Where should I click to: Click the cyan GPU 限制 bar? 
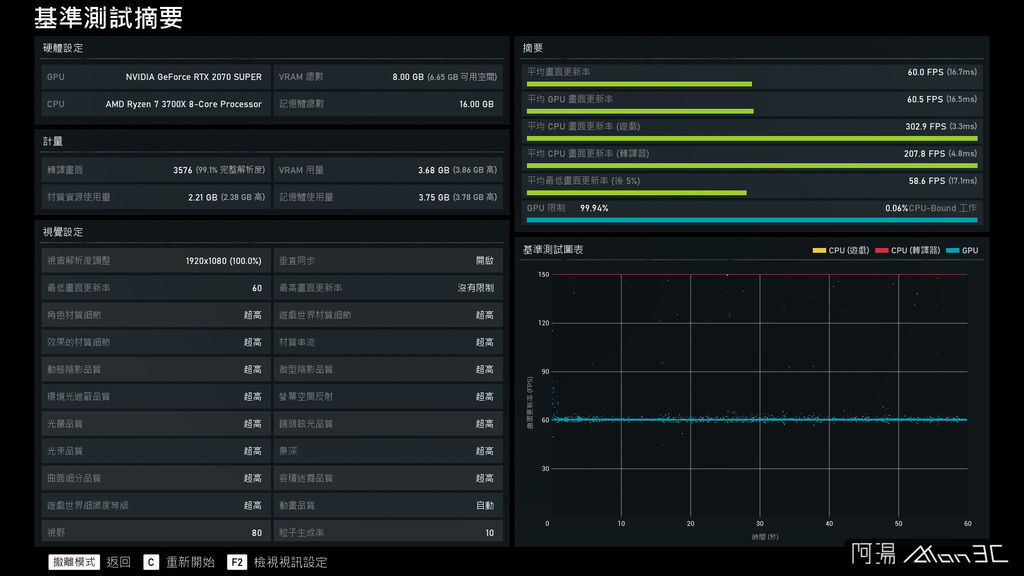pos(752,220)
